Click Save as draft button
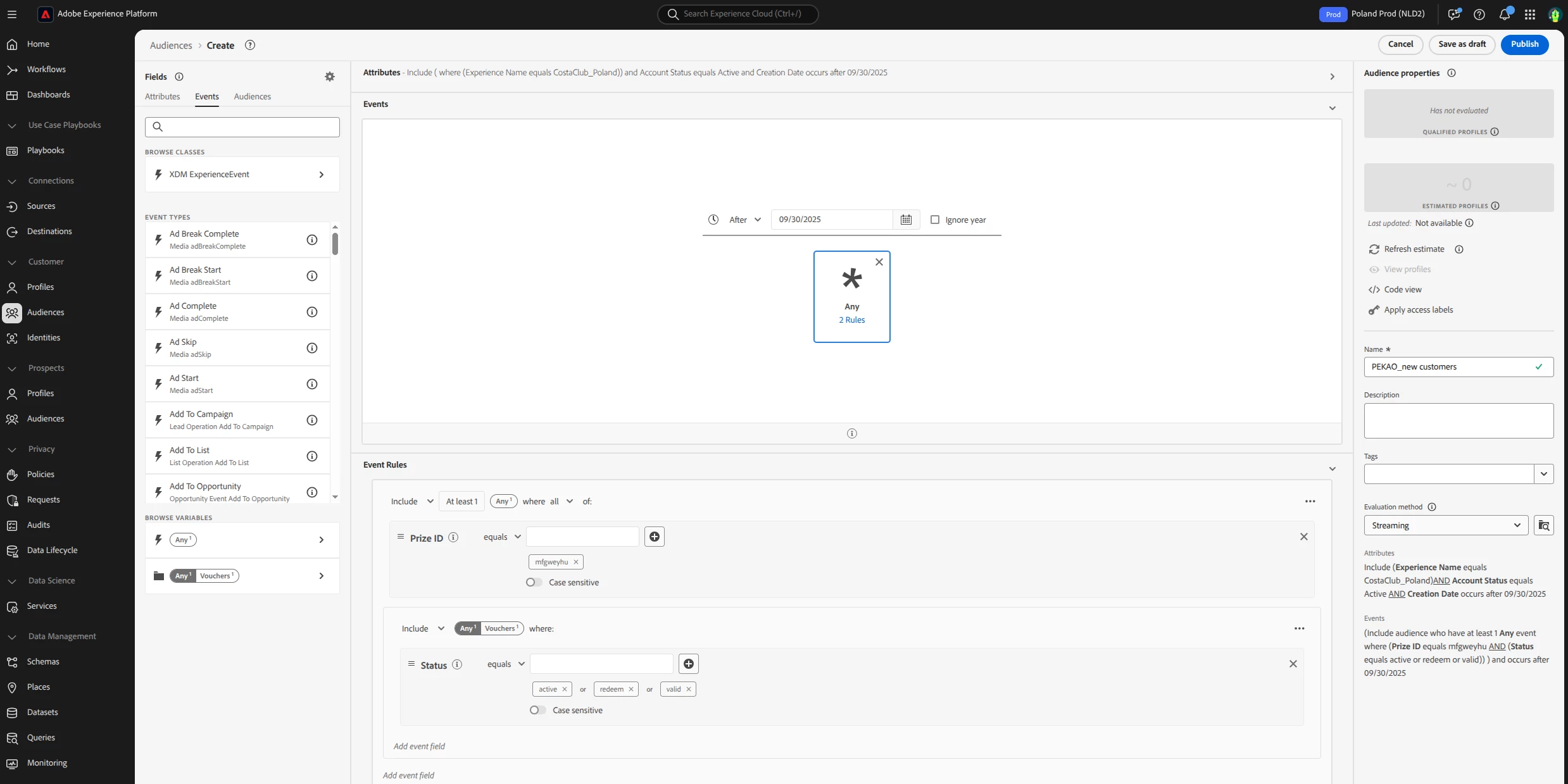This screenshot has height=784, width=1568. click(1462, 44)
